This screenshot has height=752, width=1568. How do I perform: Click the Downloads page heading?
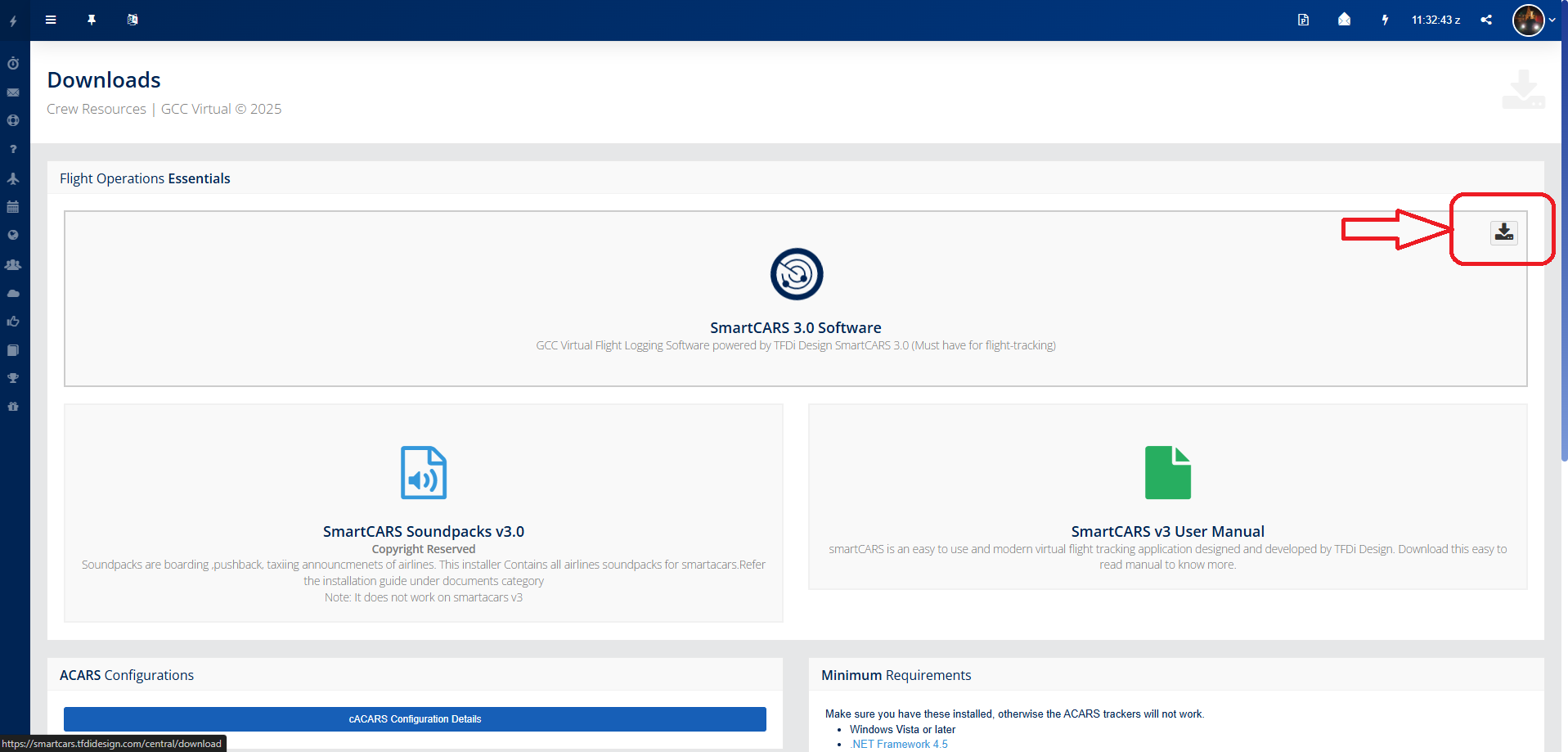point(104,79)
